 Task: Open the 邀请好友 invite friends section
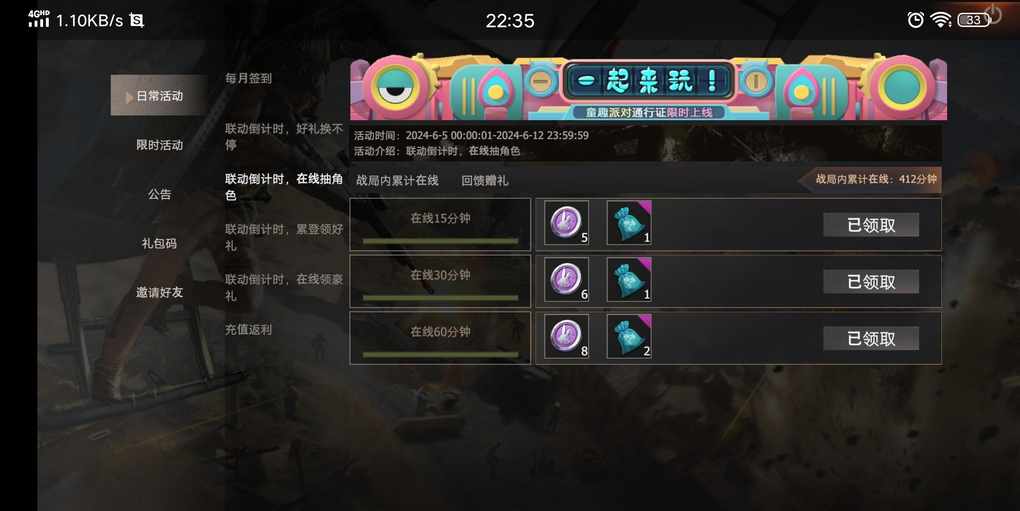click(159, 293)
